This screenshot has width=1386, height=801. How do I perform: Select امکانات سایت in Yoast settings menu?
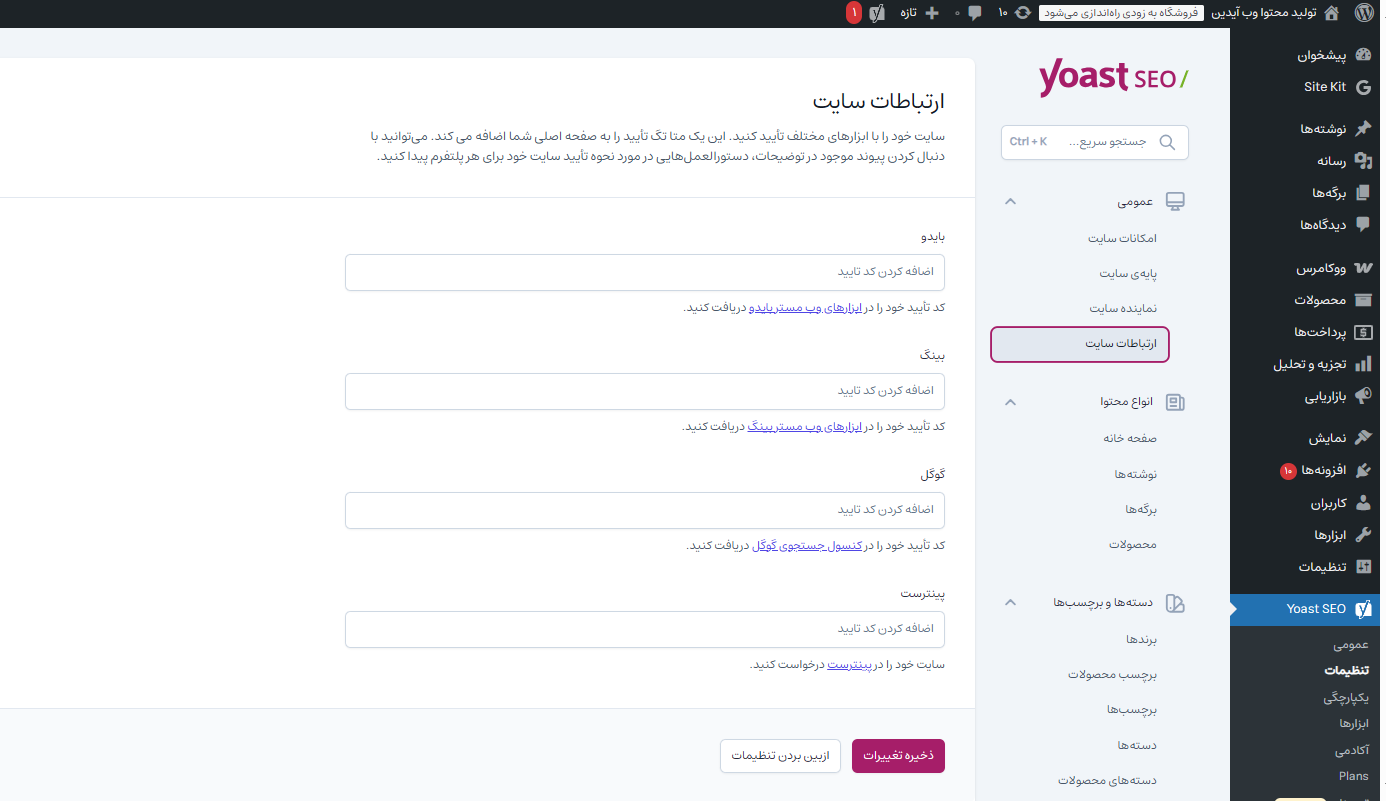[x=1122, y=238]
